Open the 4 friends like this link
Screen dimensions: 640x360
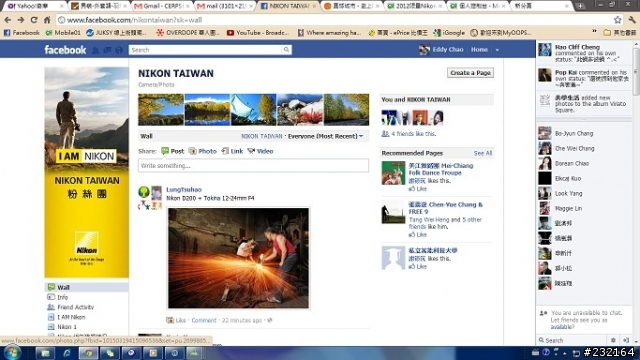coord(413,133)
